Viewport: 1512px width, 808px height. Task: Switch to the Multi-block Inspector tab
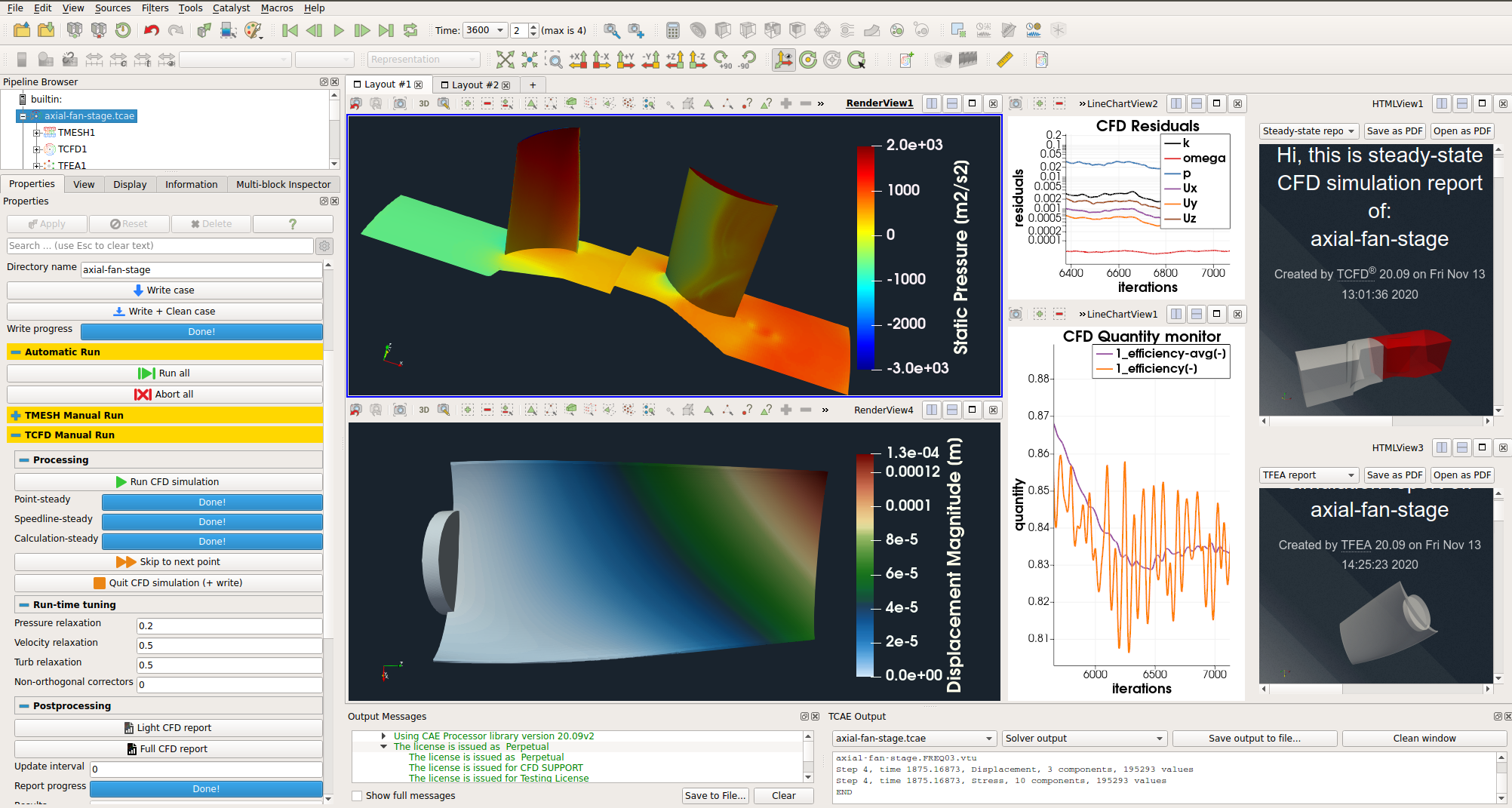[x=283, y=184]
